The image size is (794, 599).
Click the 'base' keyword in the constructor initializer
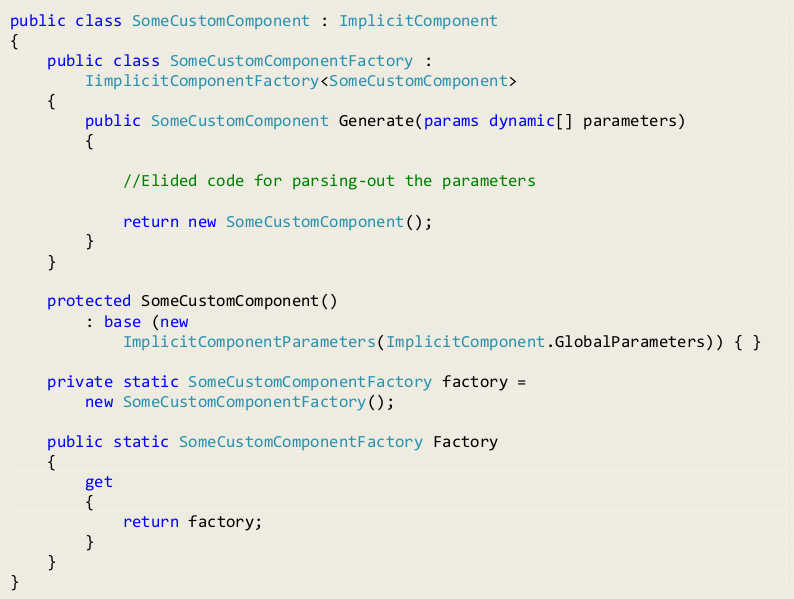pos(122,321)
